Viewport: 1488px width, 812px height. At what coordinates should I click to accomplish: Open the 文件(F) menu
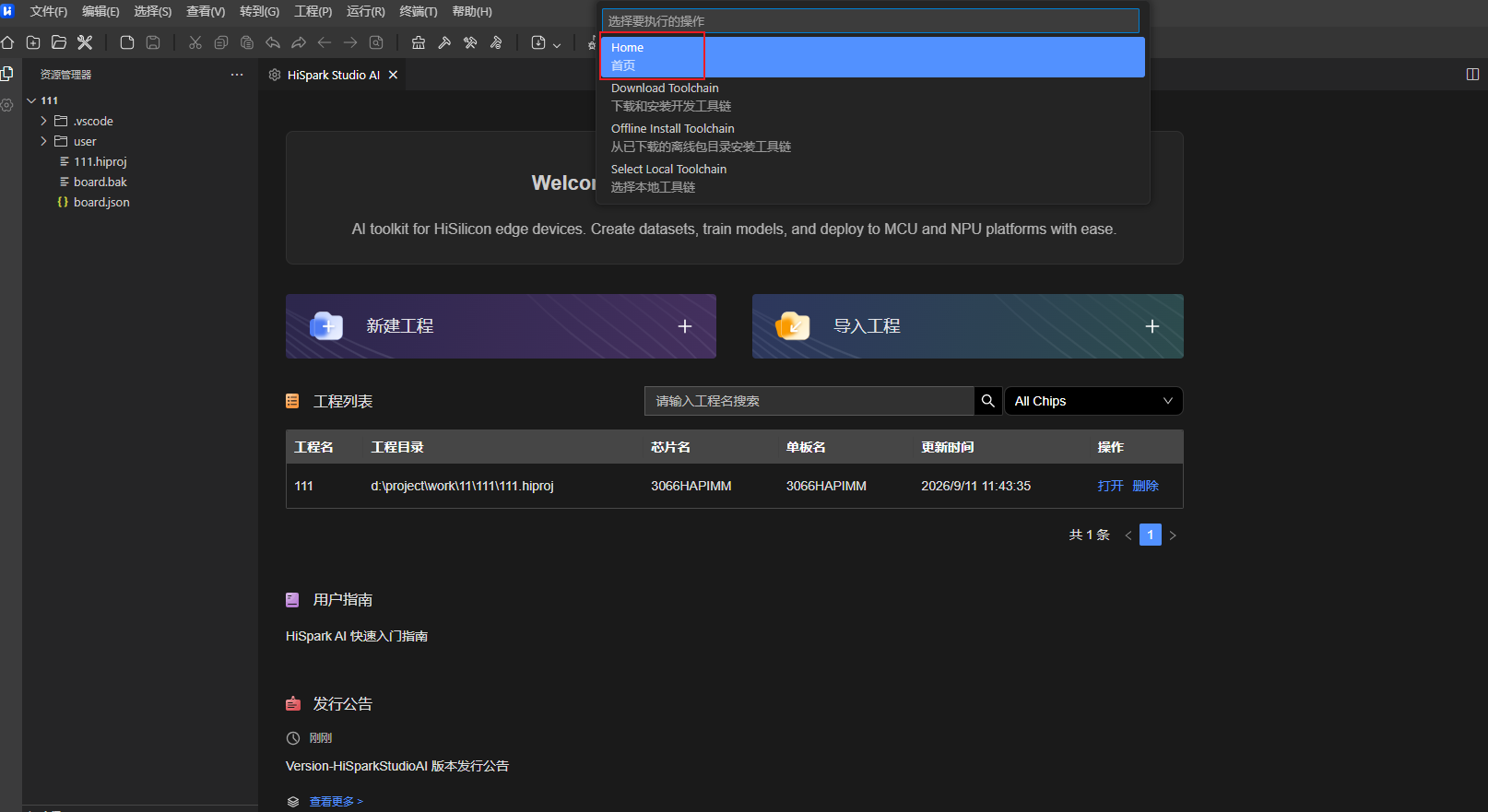tap(49, 12)
